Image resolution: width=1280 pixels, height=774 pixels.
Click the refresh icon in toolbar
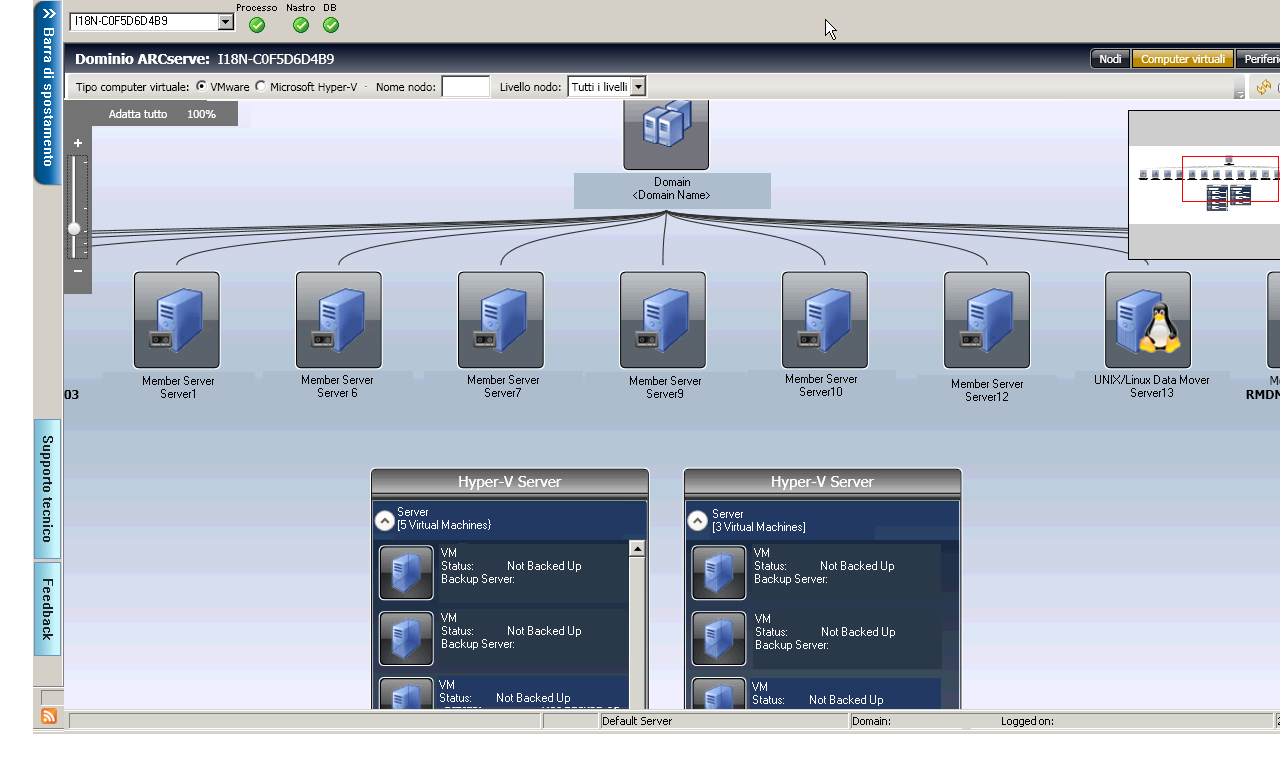tap(1264, 87)
